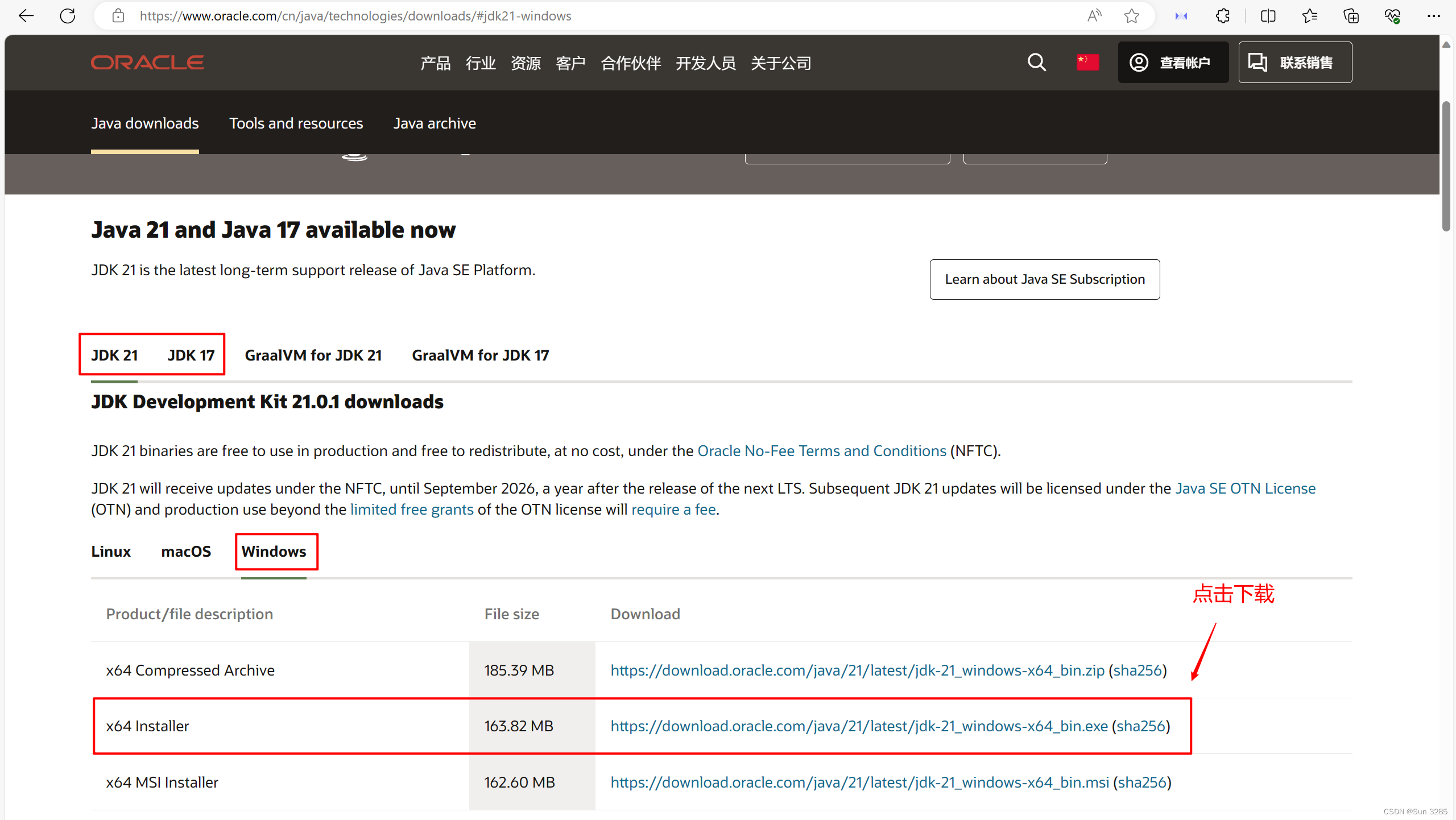This screenshot has height=820, width=1456.
Task: Open browser extensions puzzle icon
Action: tap(1223, 16)
